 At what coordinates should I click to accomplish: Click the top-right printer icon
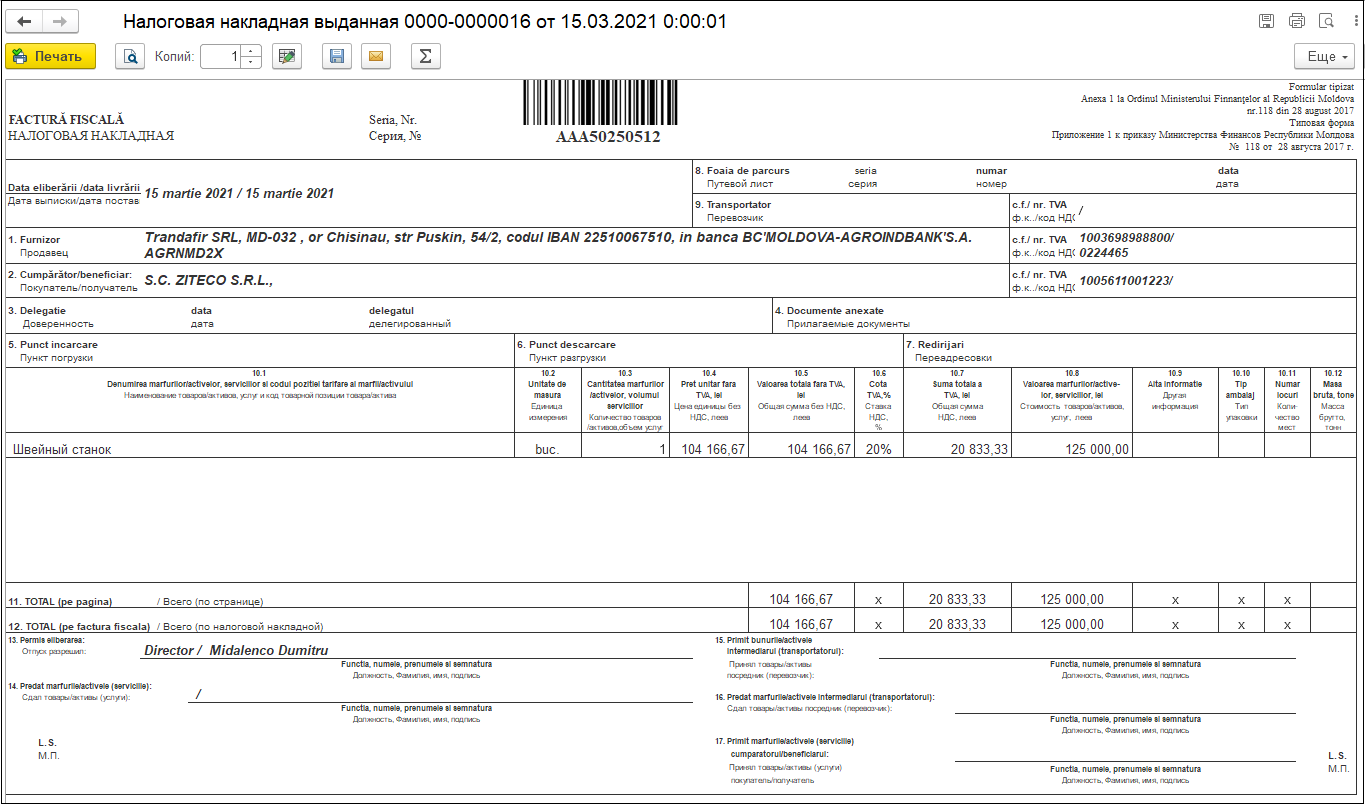pos(1297,21)
